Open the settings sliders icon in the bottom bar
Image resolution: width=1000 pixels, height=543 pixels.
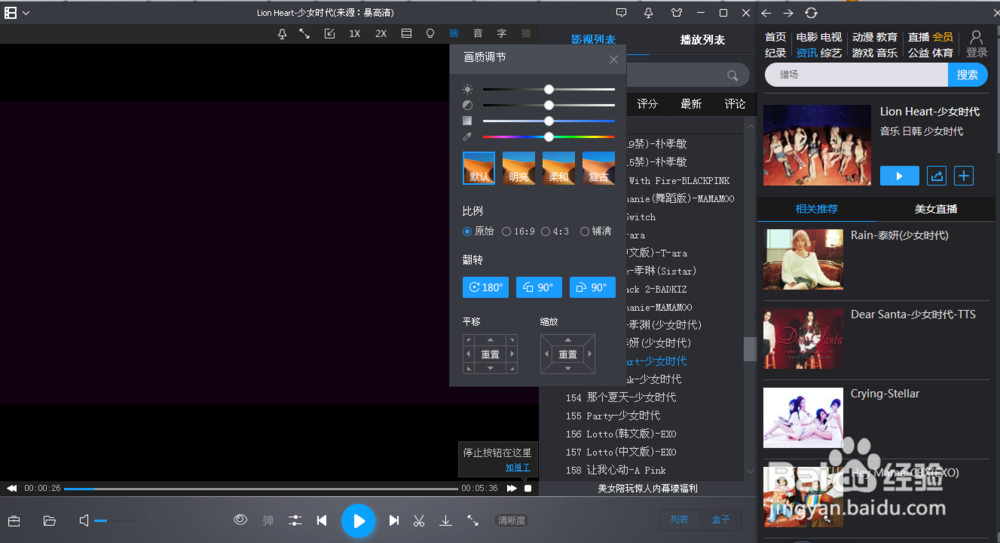(x=295, y=521)
